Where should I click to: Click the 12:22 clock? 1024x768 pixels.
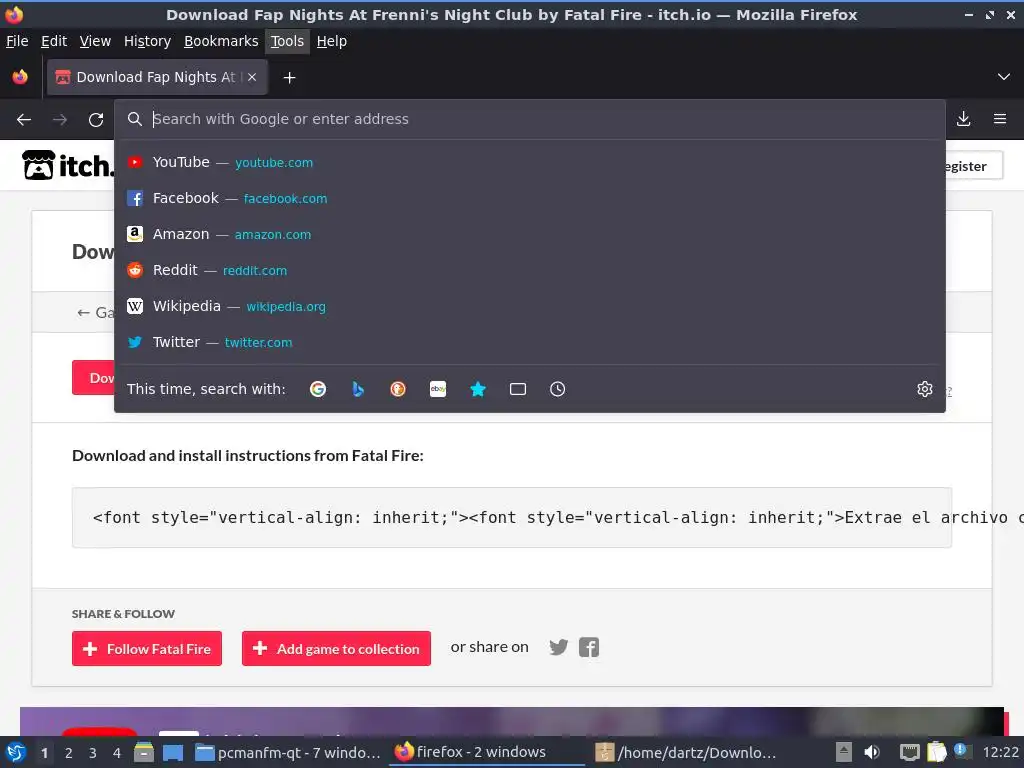(x=1000, y=752)
